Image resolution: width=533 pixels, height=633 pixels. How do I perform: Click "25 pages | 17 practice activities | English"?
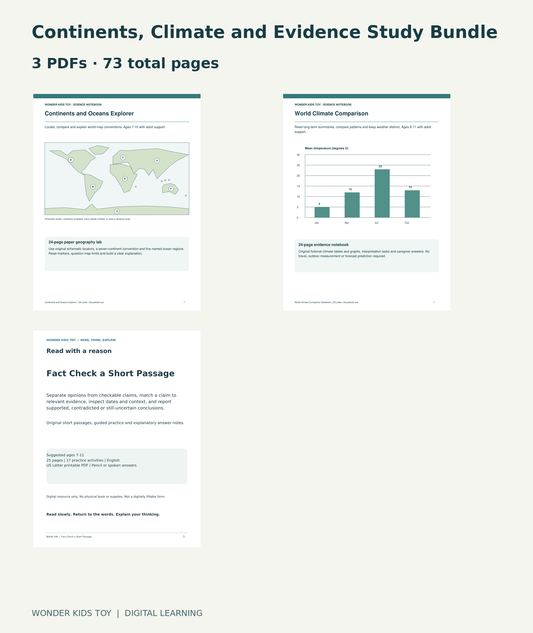pos(83,460)
